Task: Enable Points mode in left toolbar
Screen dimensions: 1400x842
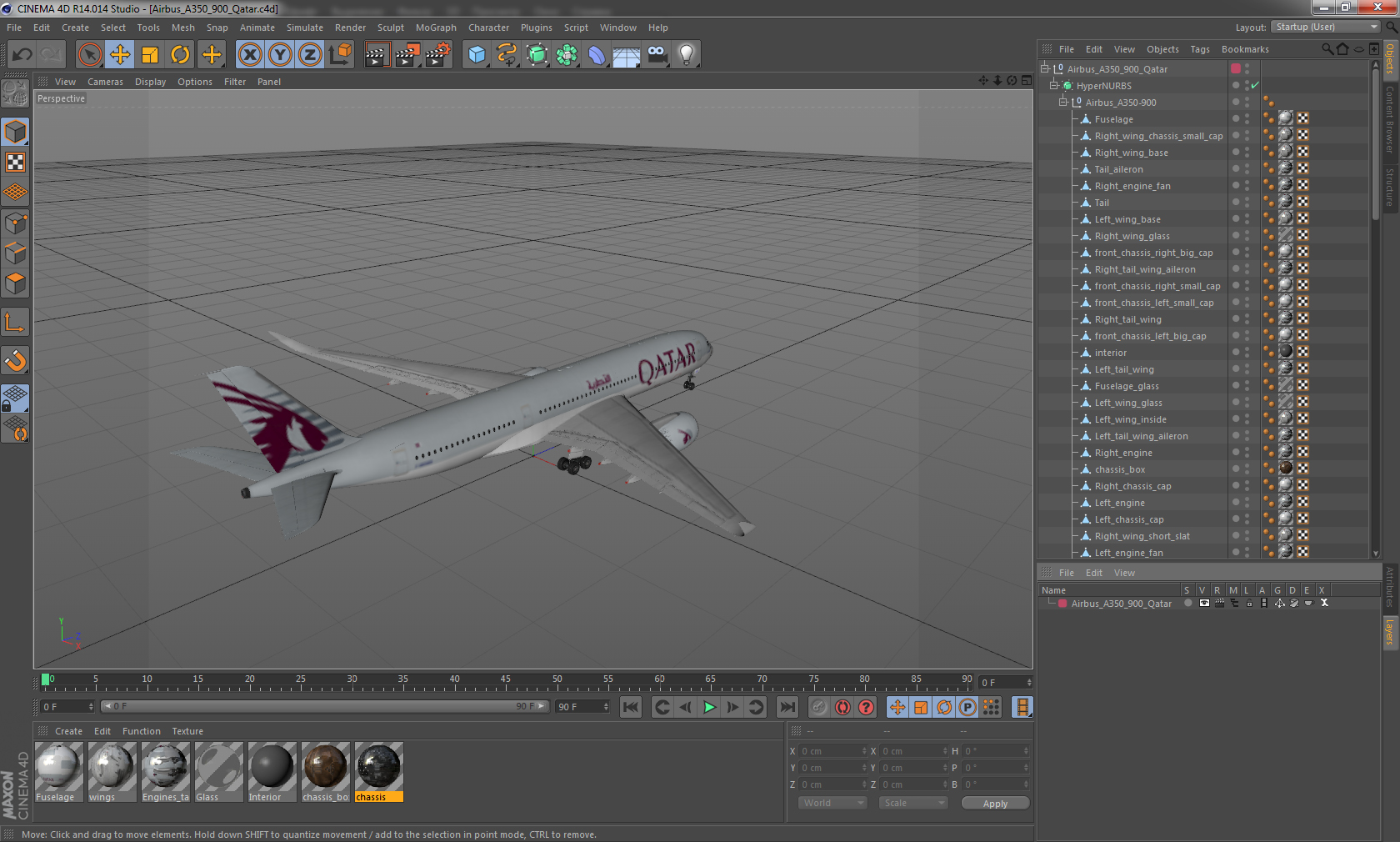Action: point(16,223)
